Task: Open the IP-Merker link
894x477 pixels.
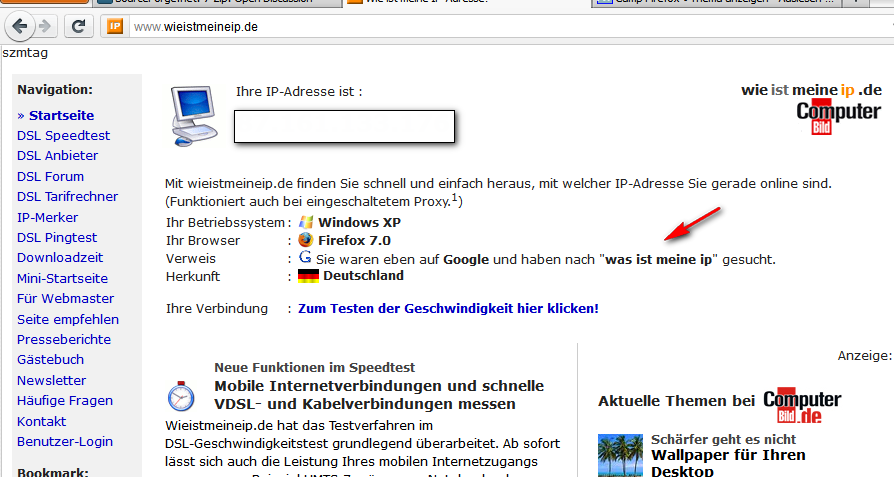Action: [x=47, y=217]
